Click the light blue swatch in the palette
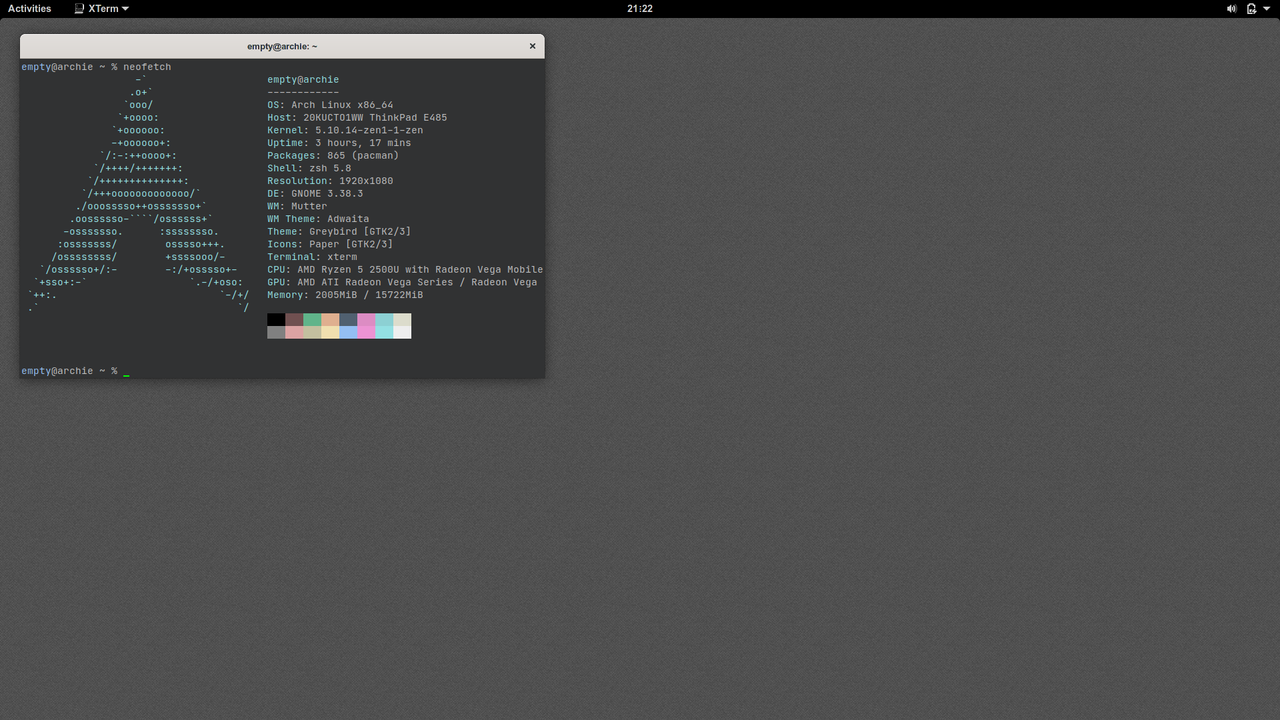This screenshot has width=1280, height=720. pyautogui.click(x=348, y=332)
